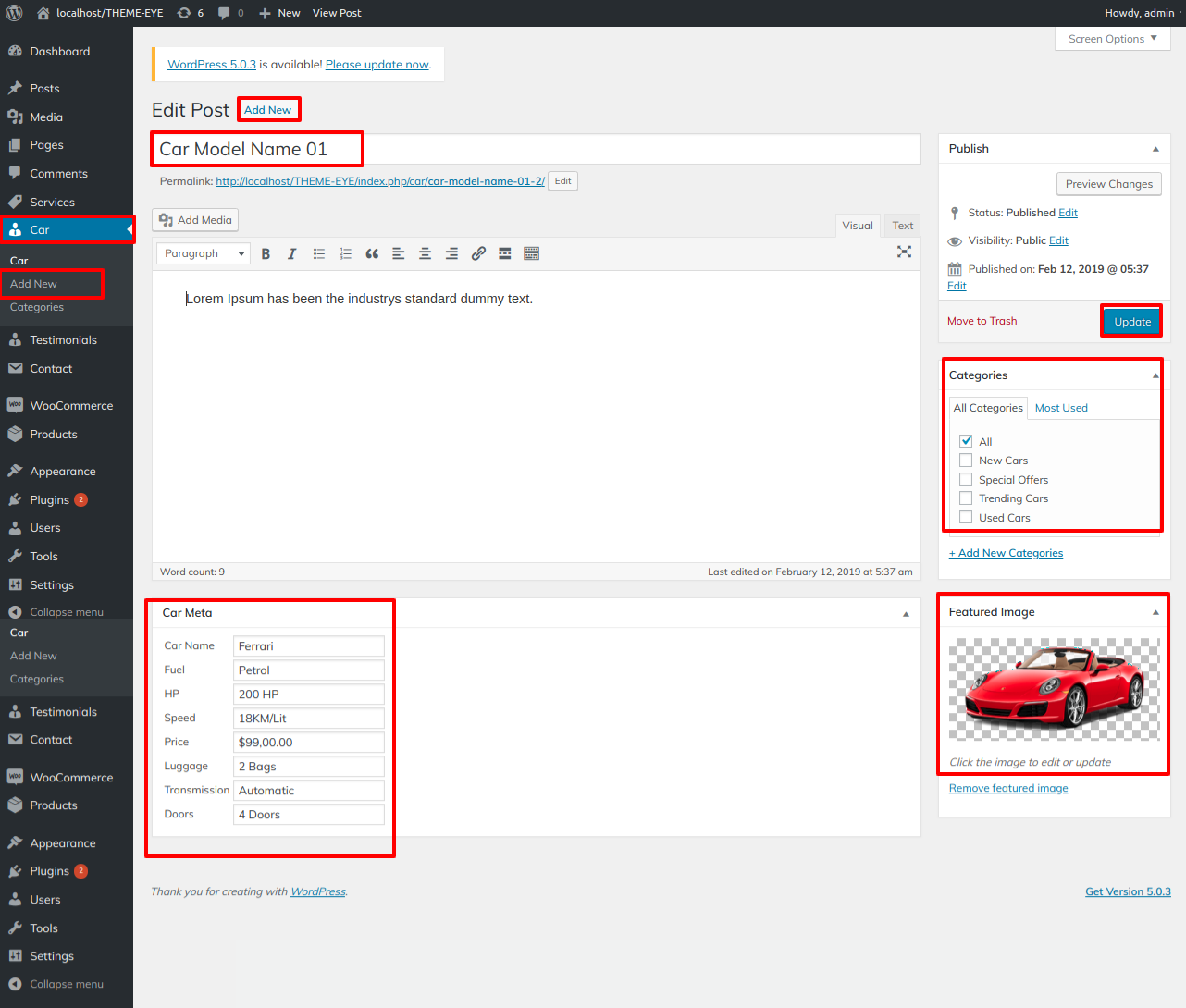Open the Paragraph format dropdown
This screenshot has width=1186, height=1008.
[x=203, y=253]
